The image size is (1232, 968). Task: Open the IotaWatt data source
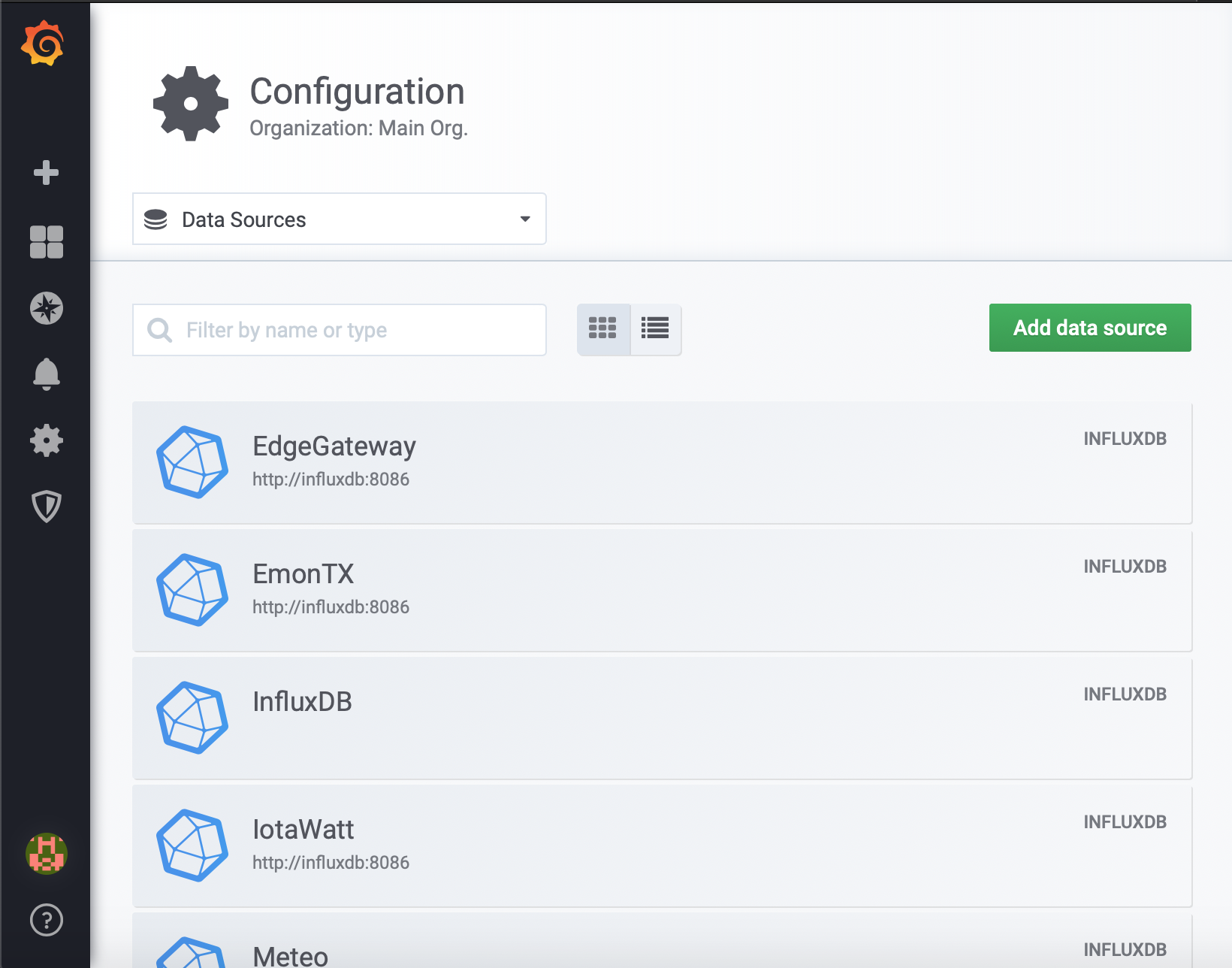662,846
